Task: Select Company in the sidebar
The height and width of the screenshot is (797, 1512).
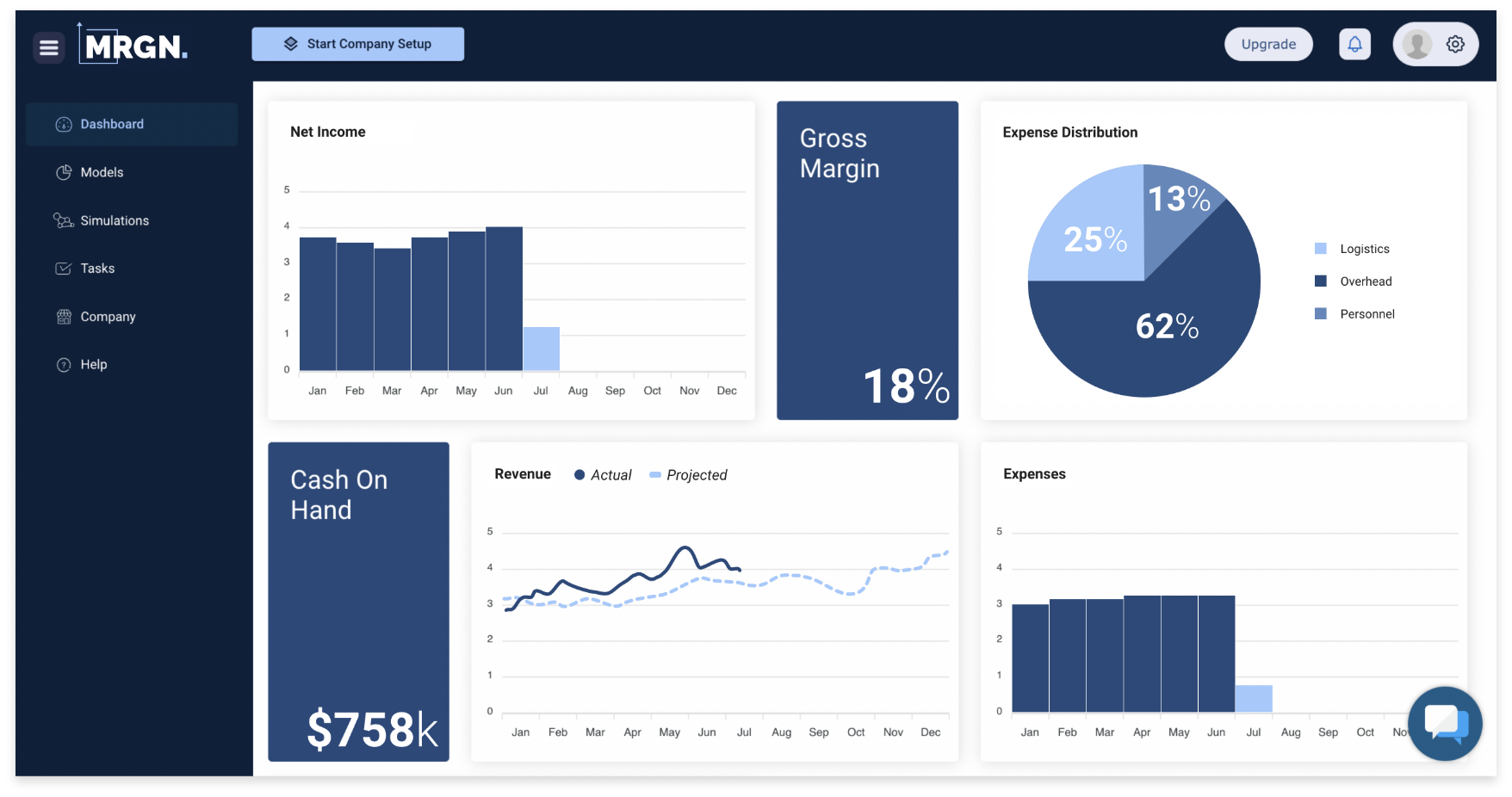Action: tap(108, 317)
